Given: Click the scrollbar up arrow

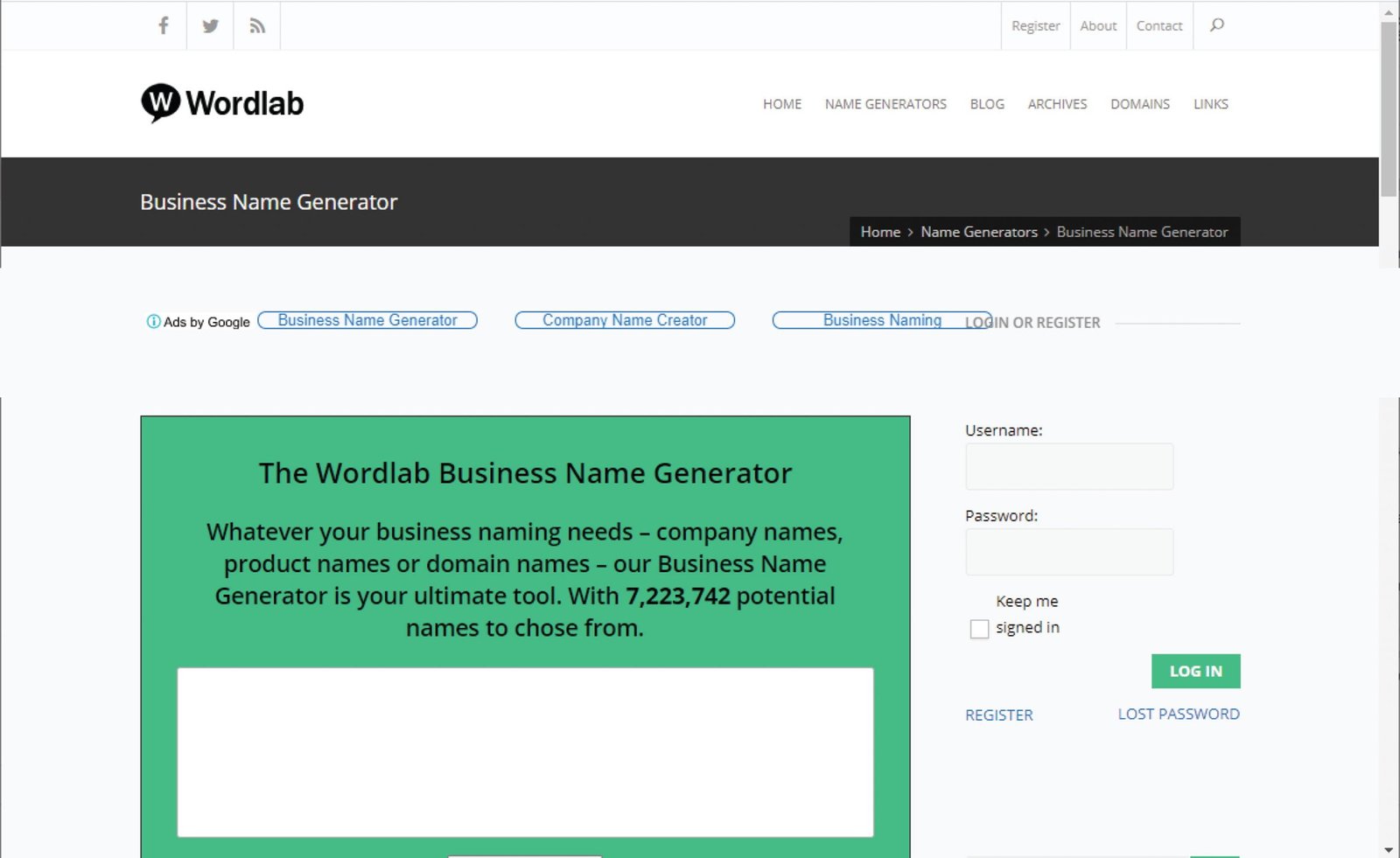Looking at the screenshot, I should point(1389,12).
